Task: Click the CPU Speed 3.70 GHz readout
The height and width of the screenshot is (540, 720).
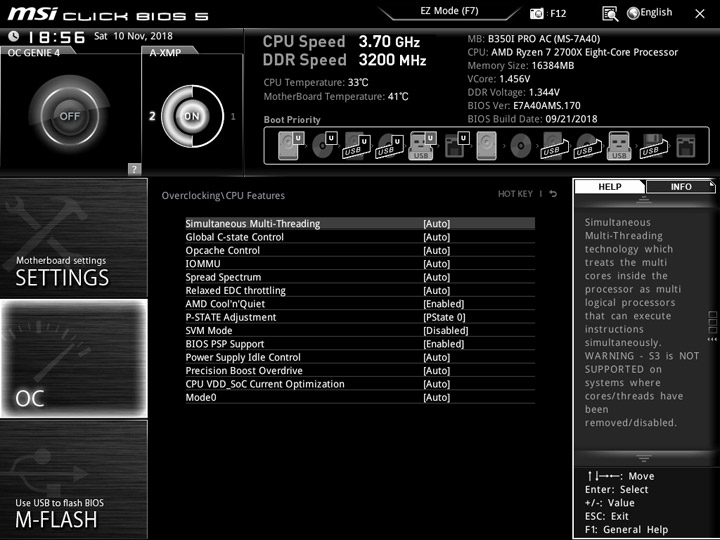Action: click(x=341, y=42)
